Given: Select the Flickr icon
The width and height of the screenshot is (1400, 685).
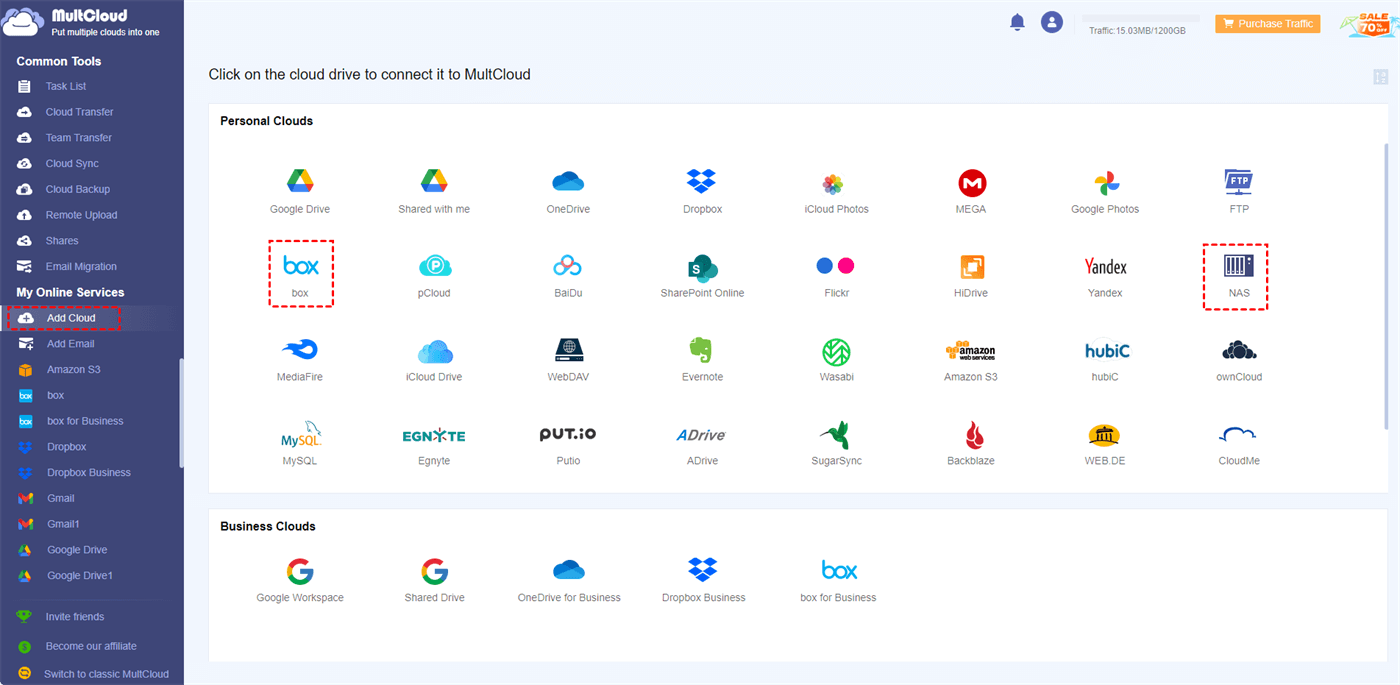Looking at the screenshot, I should [x=835, y=266].
